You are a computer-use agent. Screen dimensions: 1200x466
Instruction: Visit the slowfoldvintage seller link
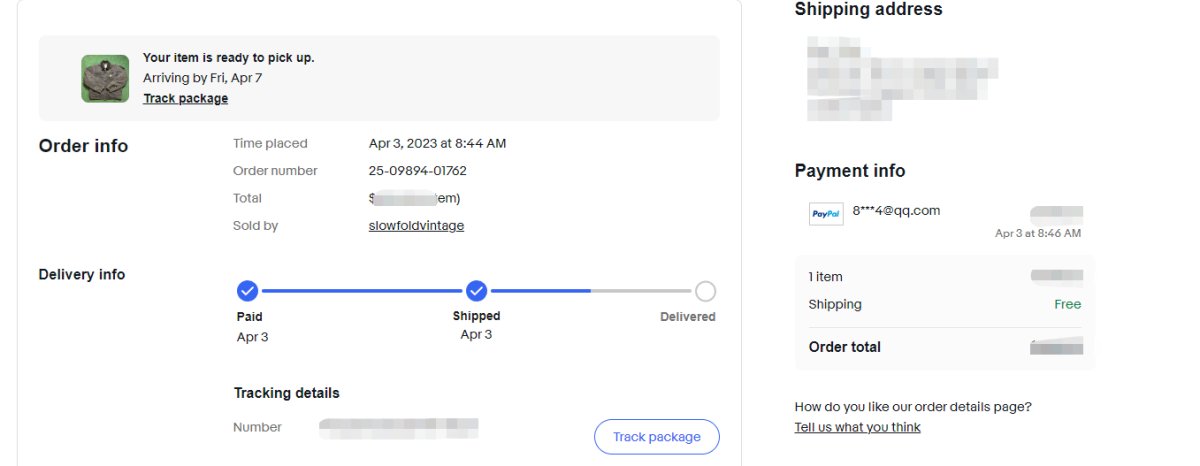(416, 226)
